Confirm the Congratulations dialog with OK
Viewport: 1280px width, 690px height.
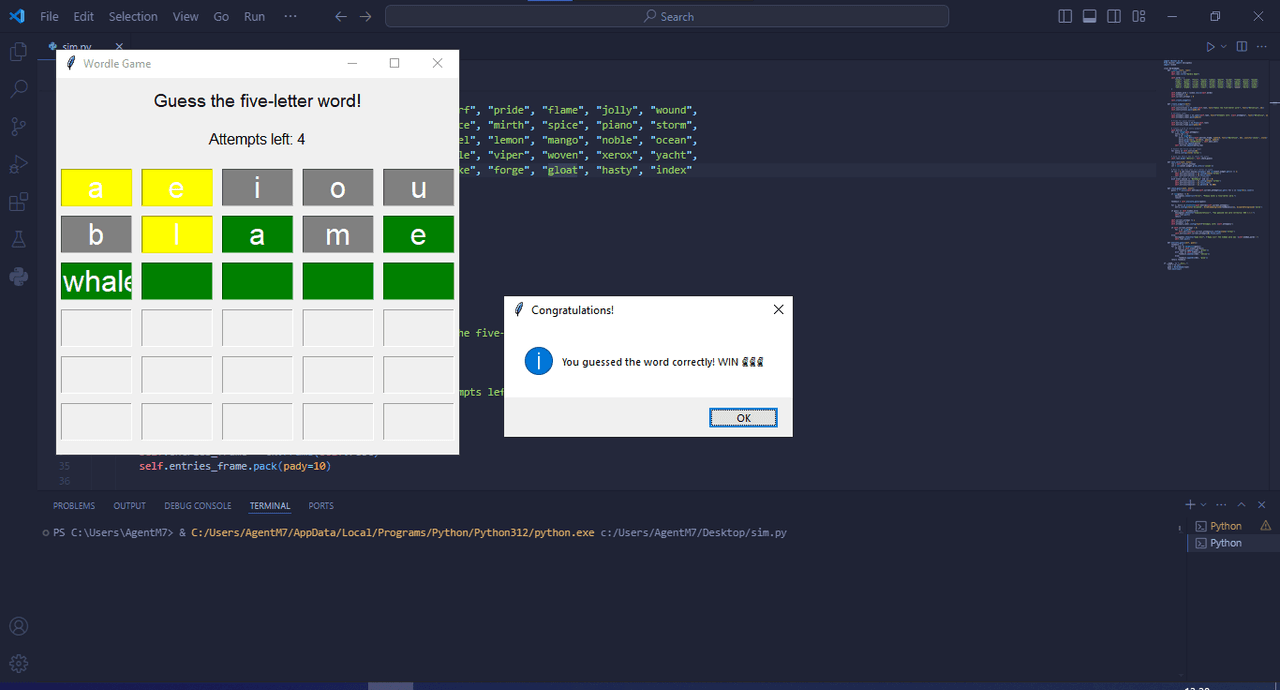[x=743, y=418]
